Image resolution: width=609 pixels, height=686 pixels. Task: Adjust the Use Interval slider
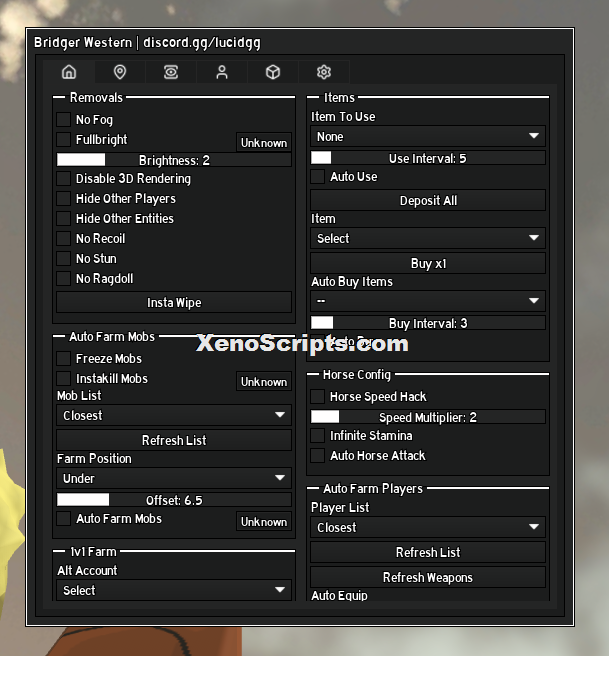(428, 158)
